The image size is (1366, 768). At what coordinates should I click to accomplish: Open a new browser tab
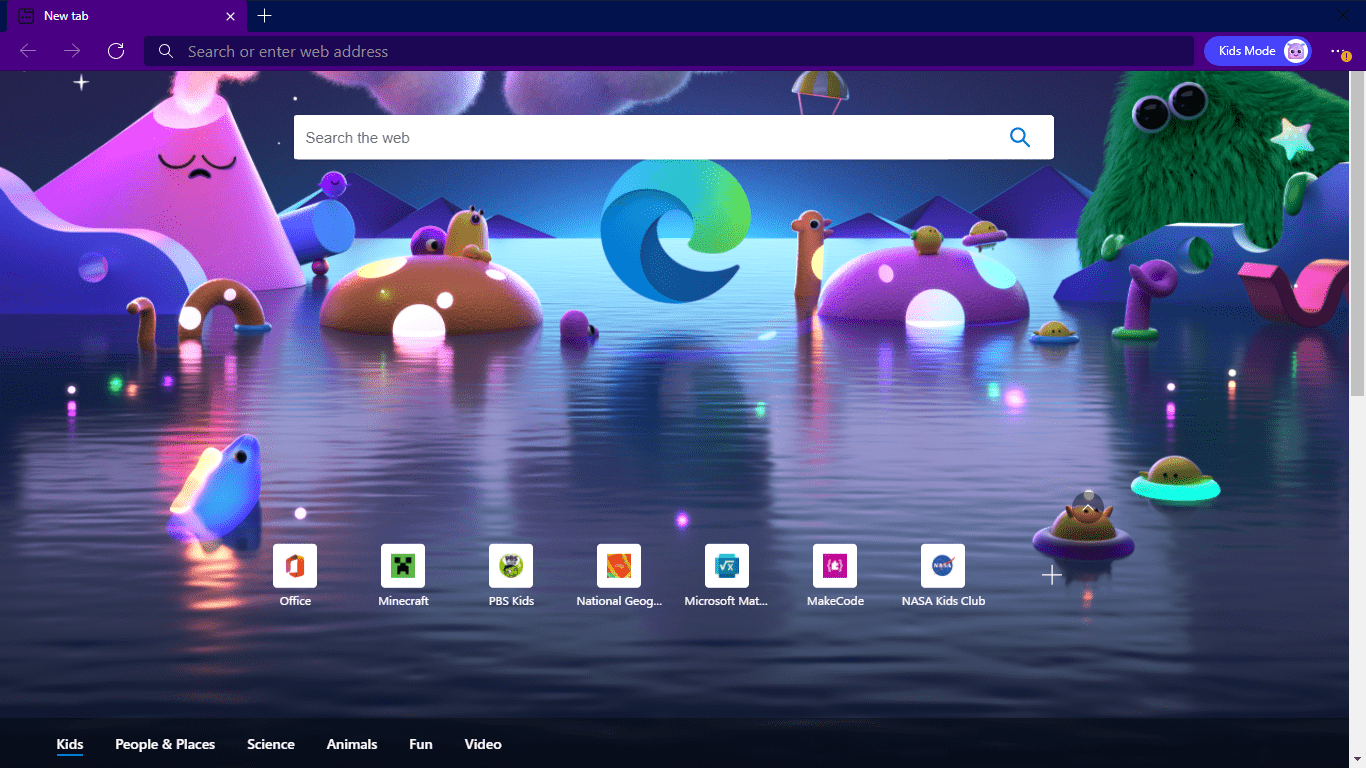point(264,16)
